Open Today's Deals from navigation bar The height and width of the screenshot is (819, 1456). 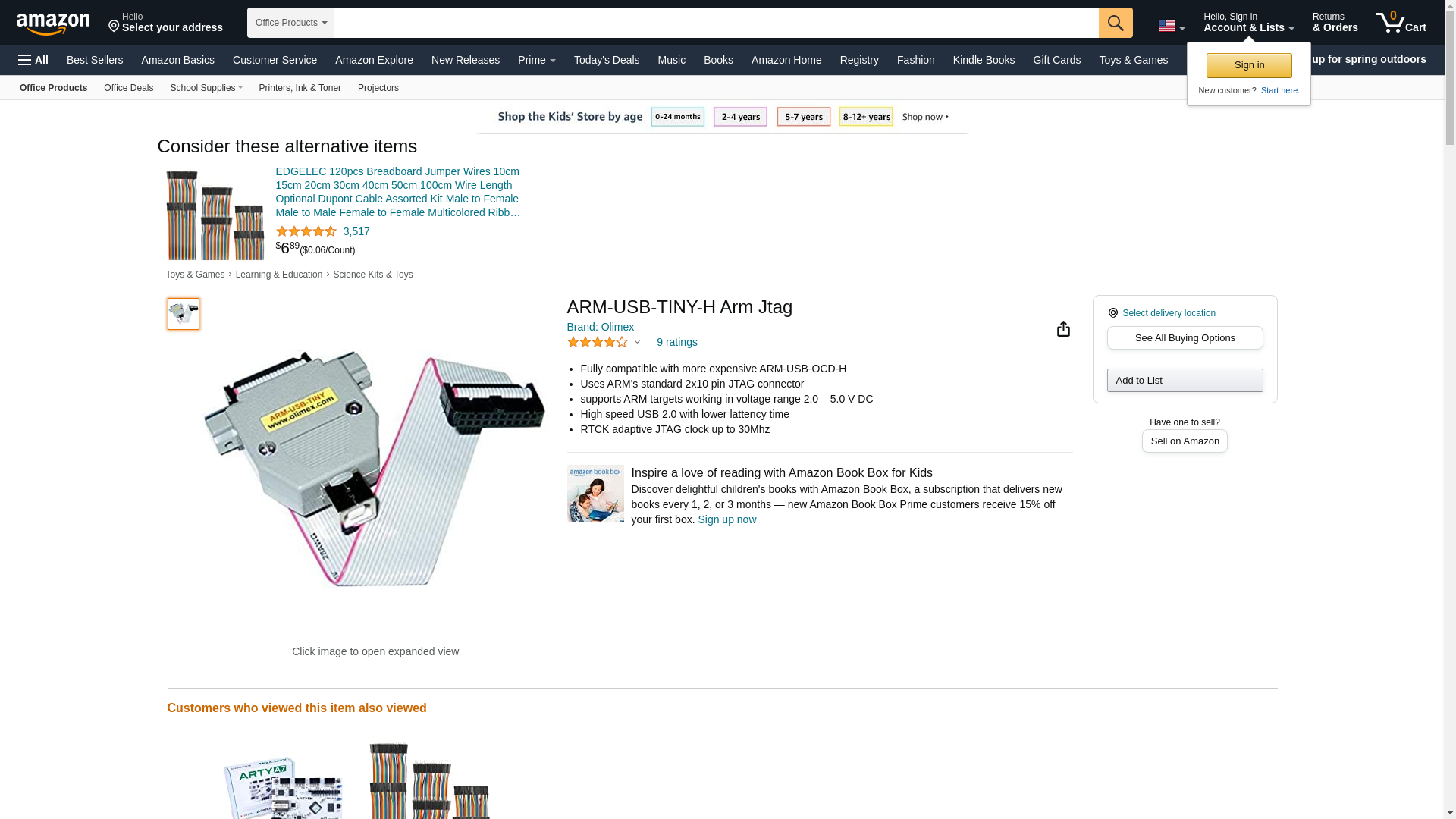tap(607, 60)
